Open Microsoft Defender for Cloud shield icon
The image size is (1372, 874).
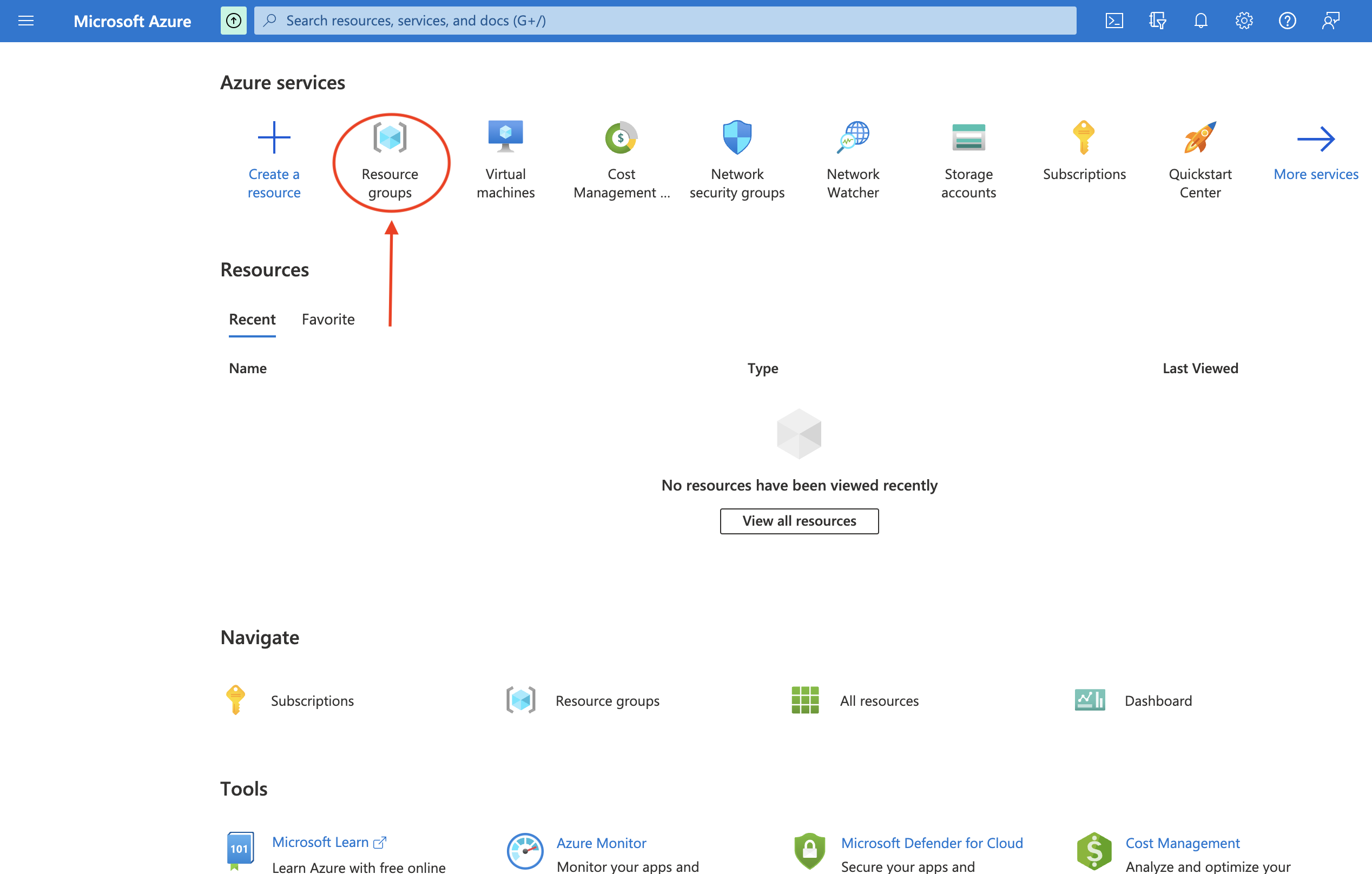pos(810,851)
